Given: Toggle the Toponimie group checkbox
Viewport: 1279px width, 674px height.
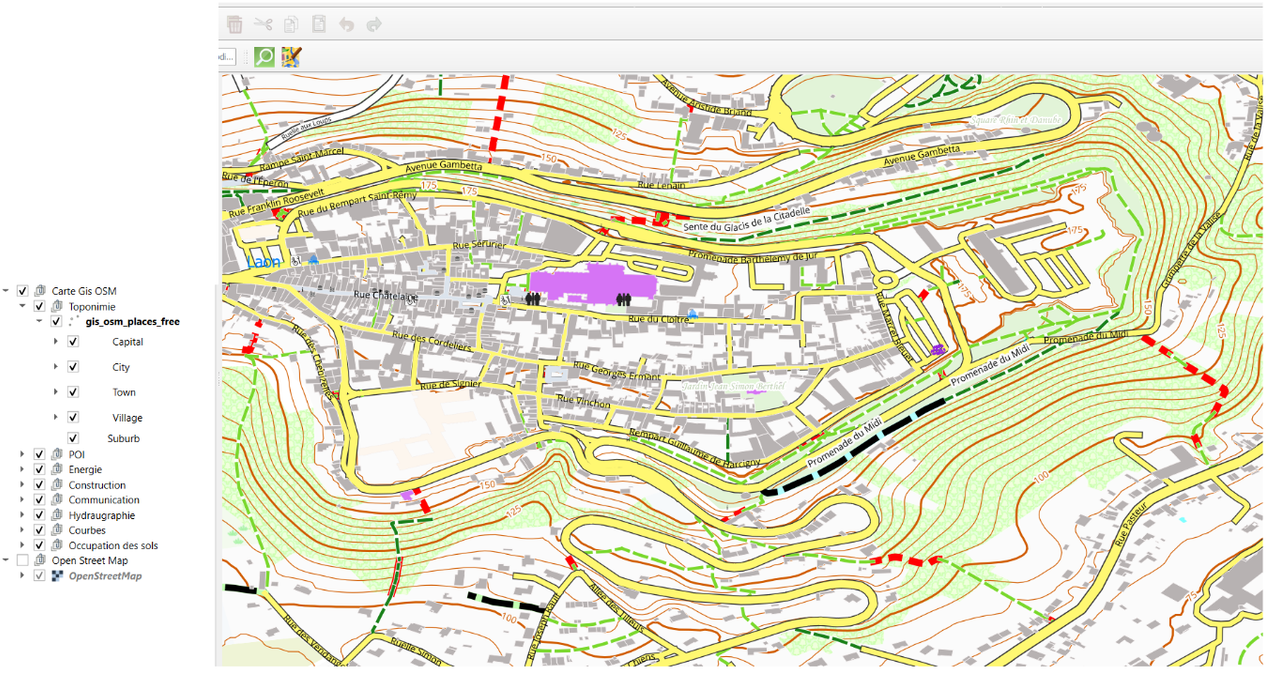Looking at the screenshot, I should tap(39, 307).
